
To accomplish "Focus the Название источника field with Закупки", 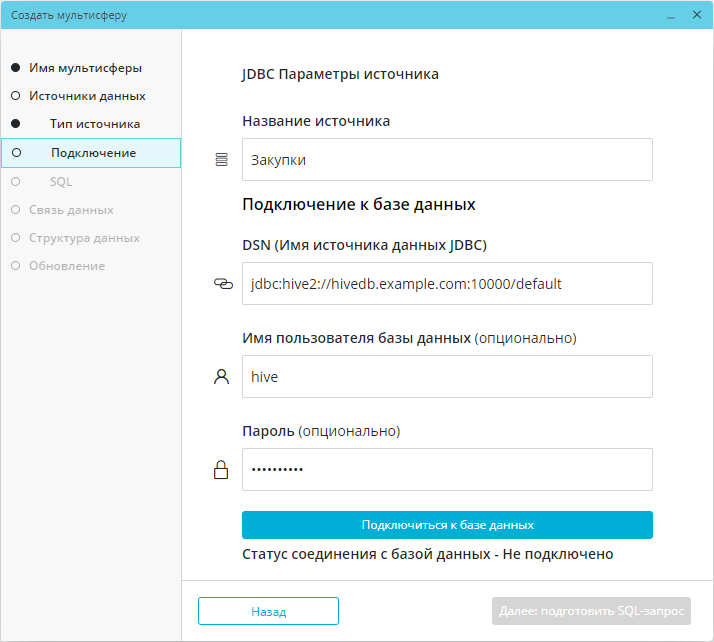I will (447, 160).
